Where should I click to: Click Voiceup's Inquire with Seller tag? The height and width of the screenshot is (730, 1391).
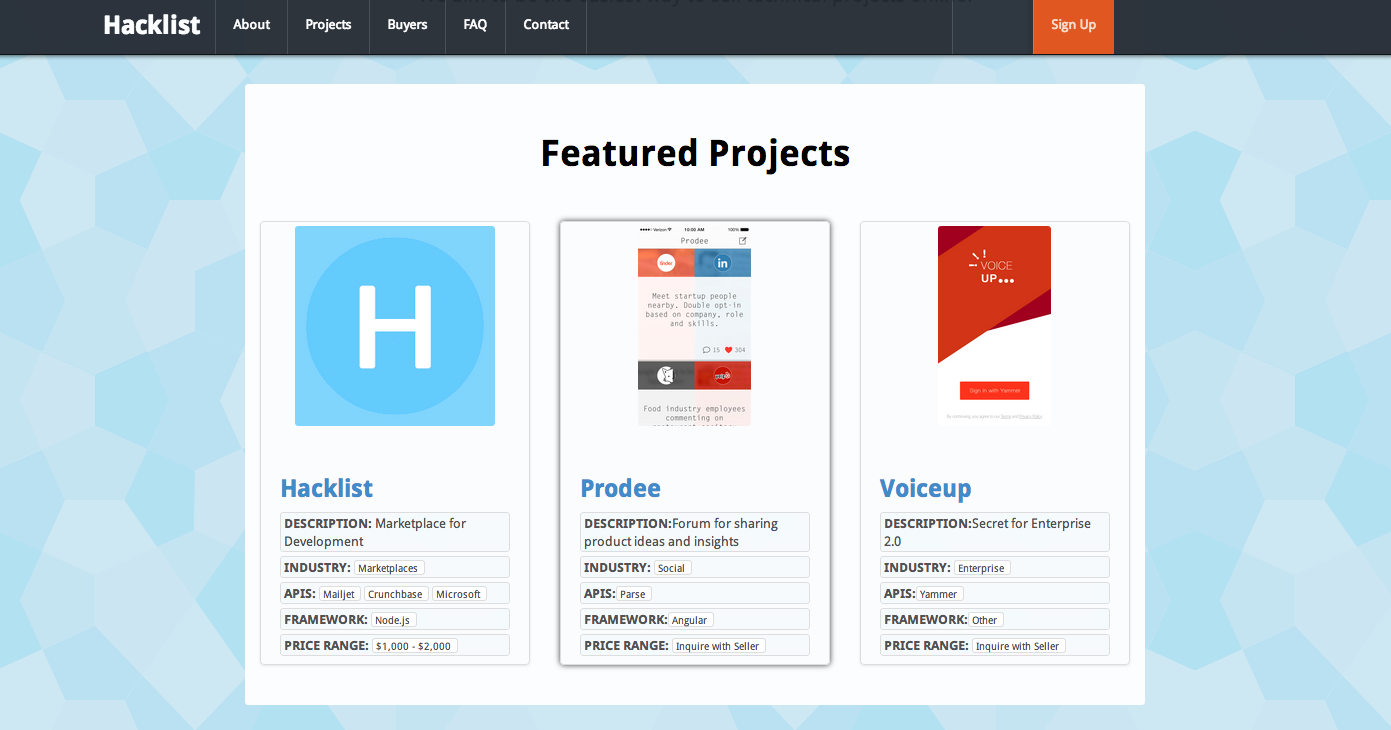(x=1018, y=646)
